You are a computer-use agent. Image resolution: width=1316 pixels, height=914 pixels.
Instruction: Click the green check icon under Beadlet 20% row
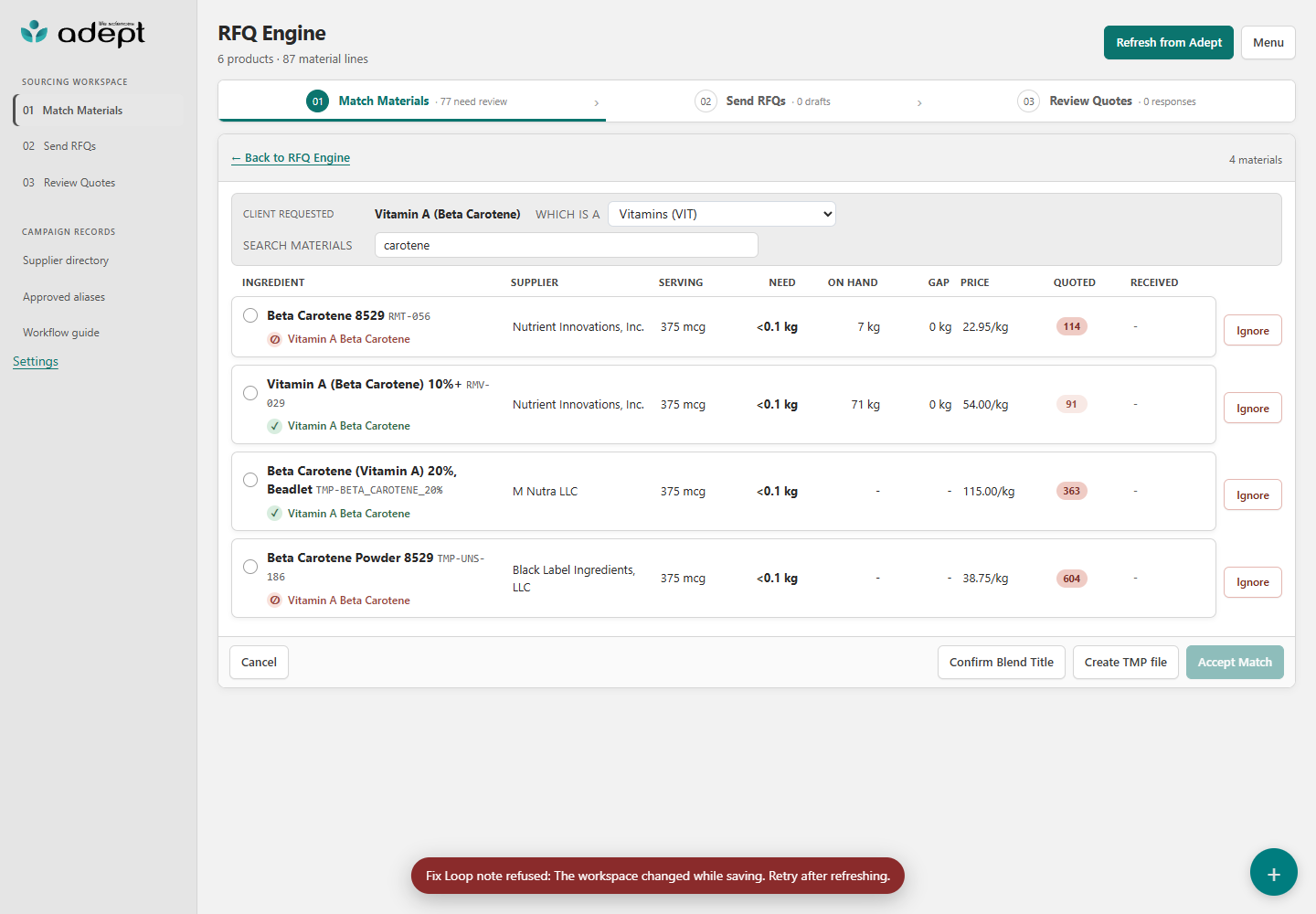[274, 514]
